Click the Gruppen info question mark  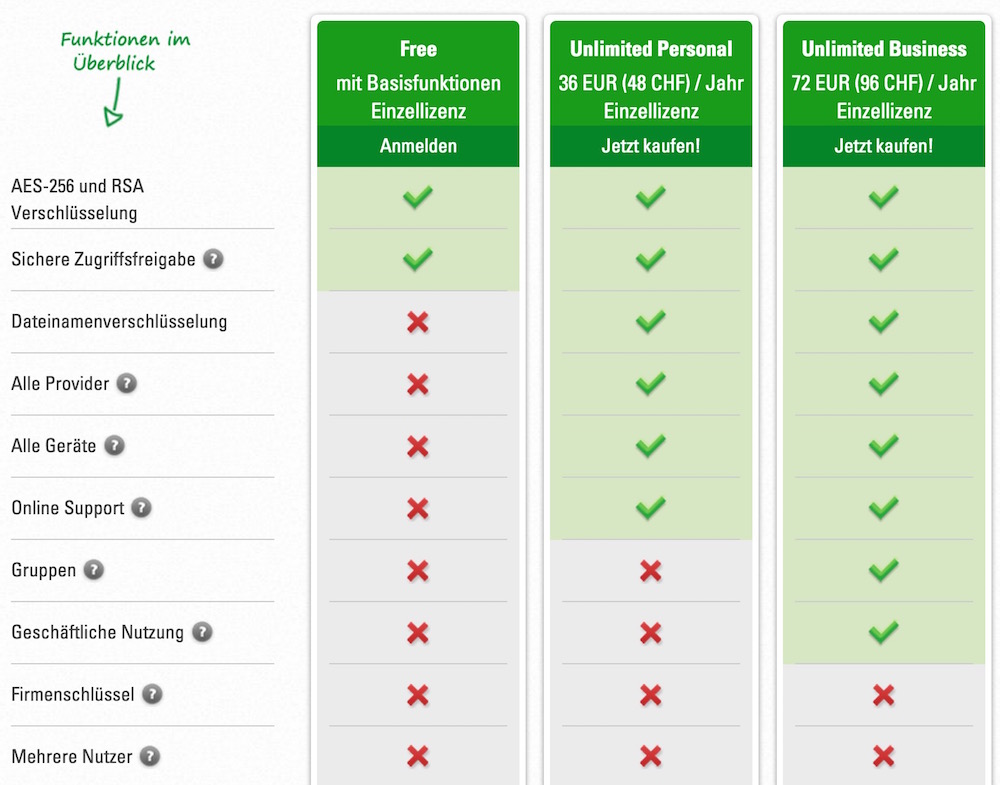tap(94, 569)
